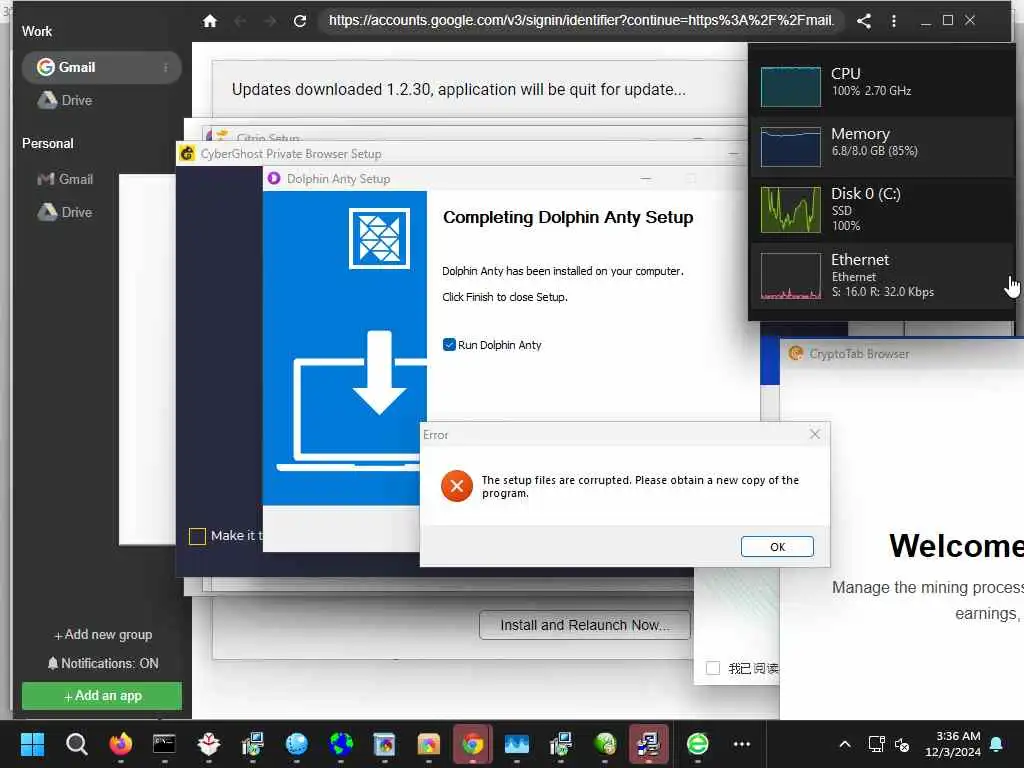Click the CyberGhost icon in title bar
The image size is (1024, 768).
click(187, 153)
